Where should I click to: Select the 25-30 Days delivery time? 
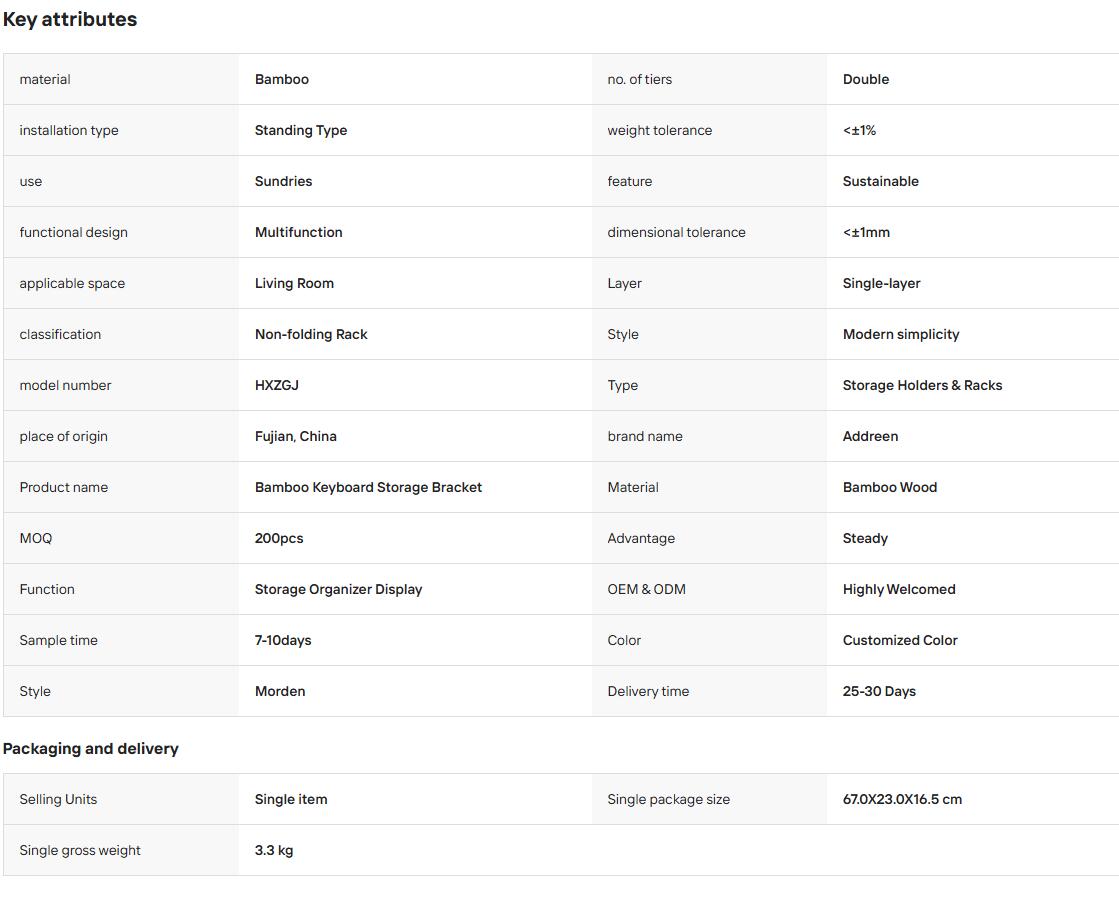[x=879, y=692]
